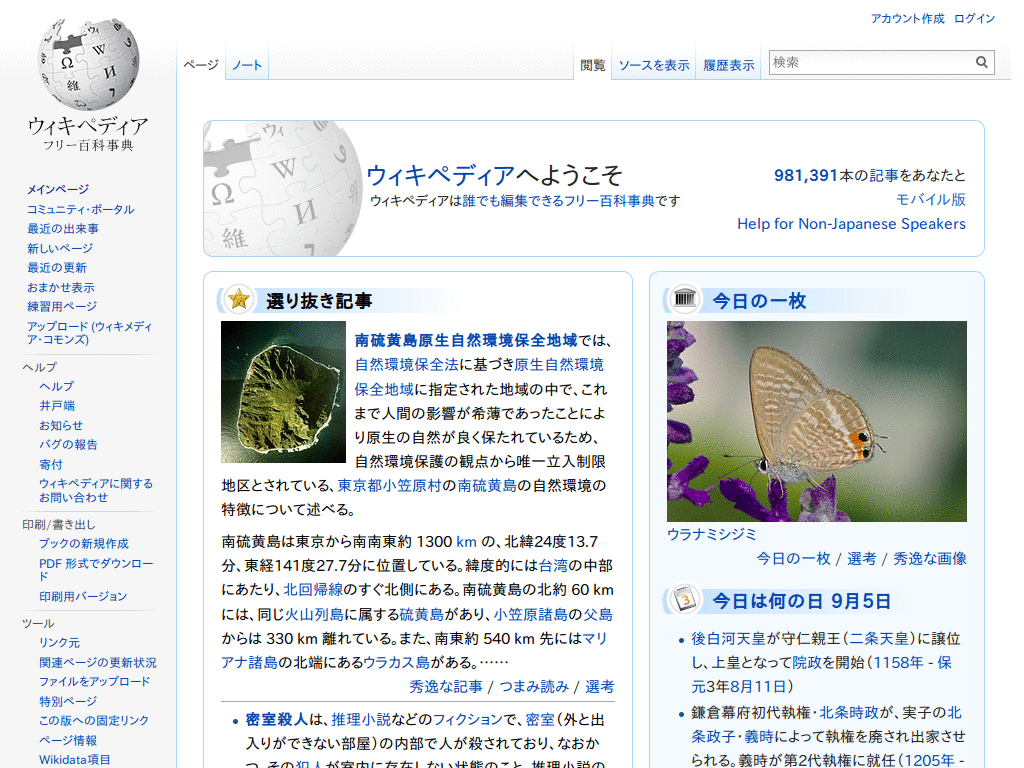Click おまかせ表示 random page link
This screenshot has height=768, width=1024.
(x=60, y=287)
